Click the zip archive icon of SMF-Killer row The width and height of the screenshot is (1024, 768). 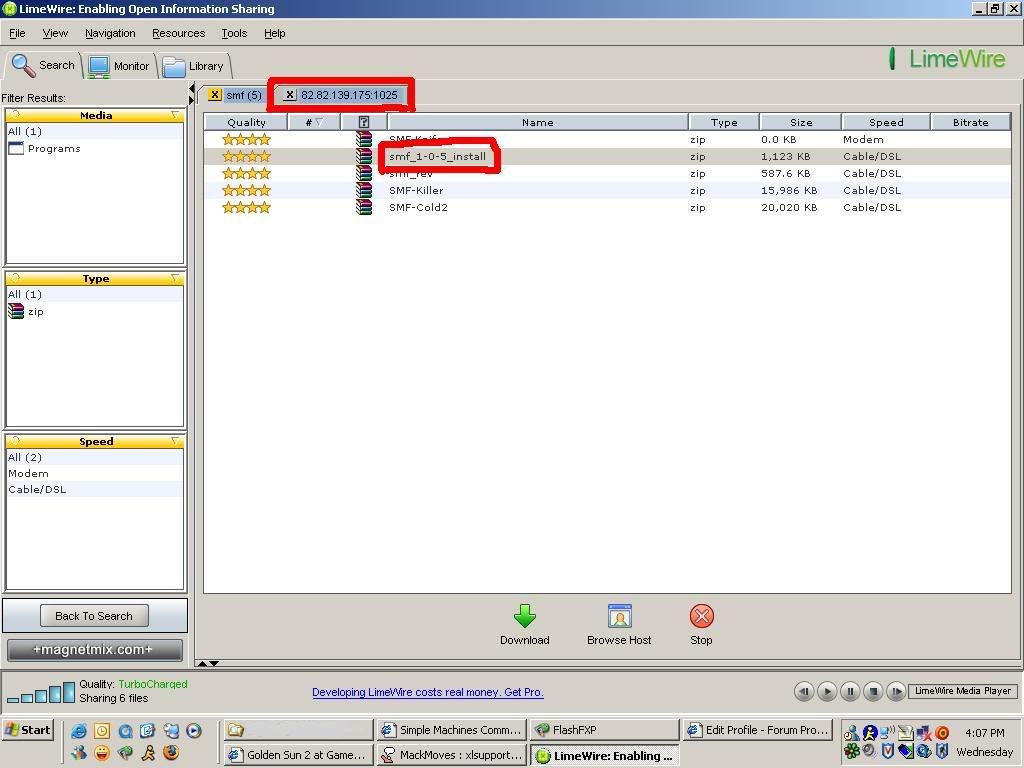[x=364, y=191]
